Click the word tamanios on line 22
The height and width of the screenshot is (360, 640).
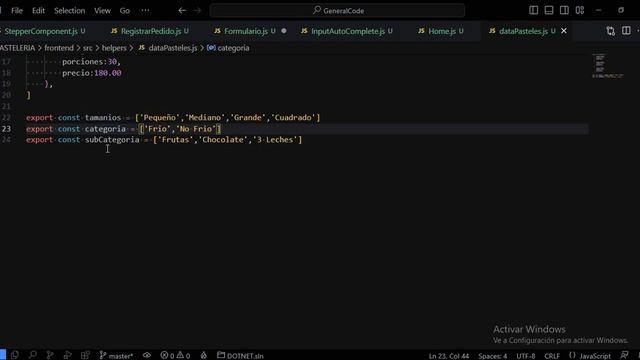(103, 118)
